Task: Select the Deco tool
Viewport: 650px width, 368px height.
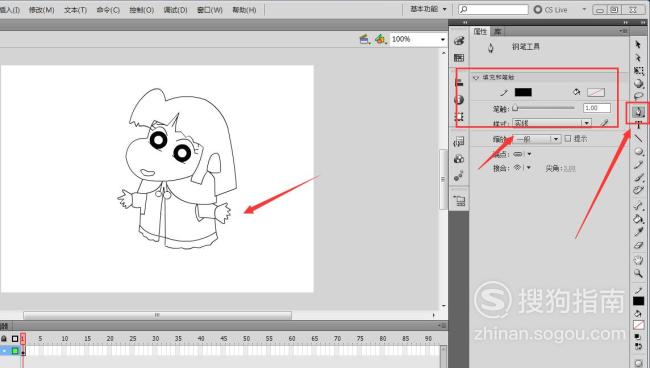Action: click(638, 190)
